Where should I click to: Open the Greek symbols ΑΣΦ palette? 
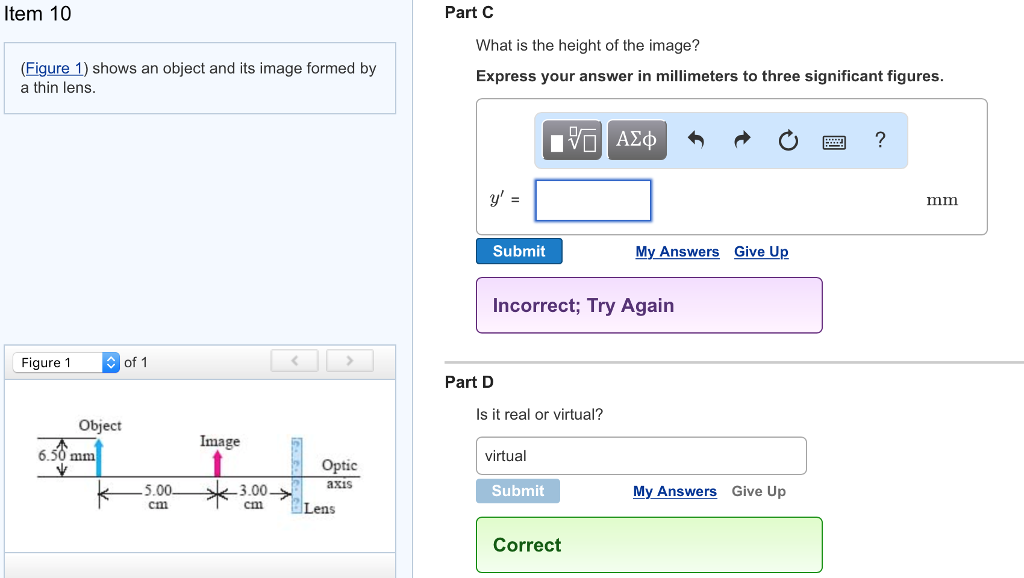636,140
